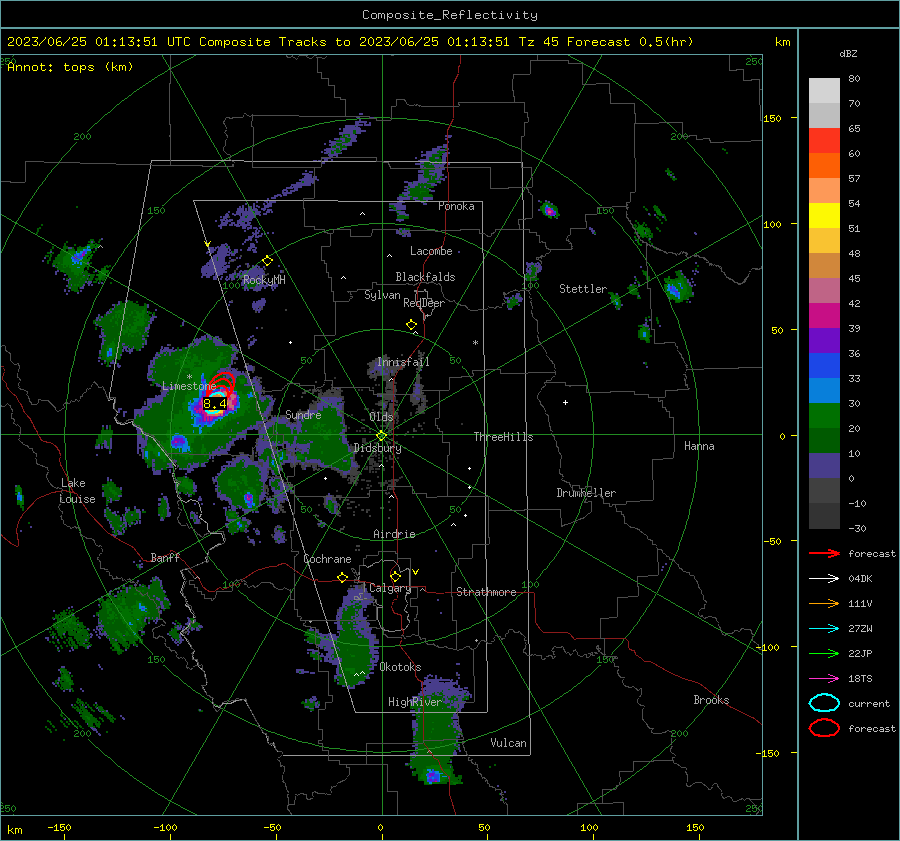
Task: Click the yellow diamond marker above Calgary
Action: [x=395, y=576]
